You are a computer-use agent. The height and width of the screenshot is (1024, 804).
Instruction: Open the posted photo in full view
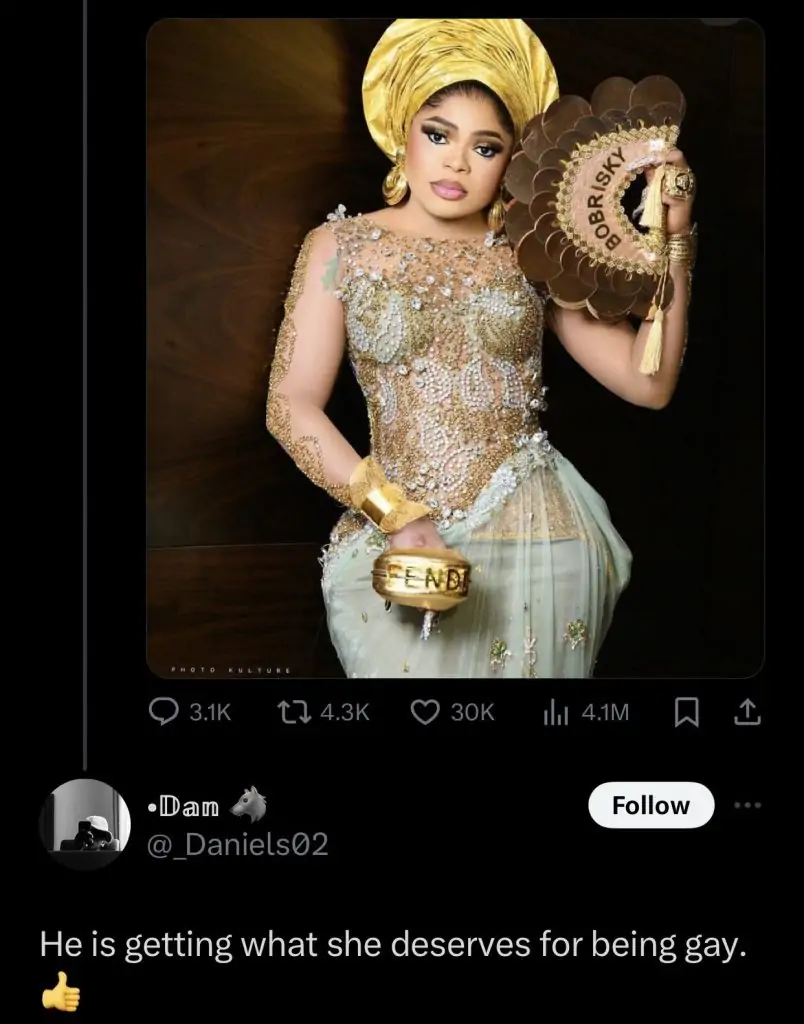point(455,348)
